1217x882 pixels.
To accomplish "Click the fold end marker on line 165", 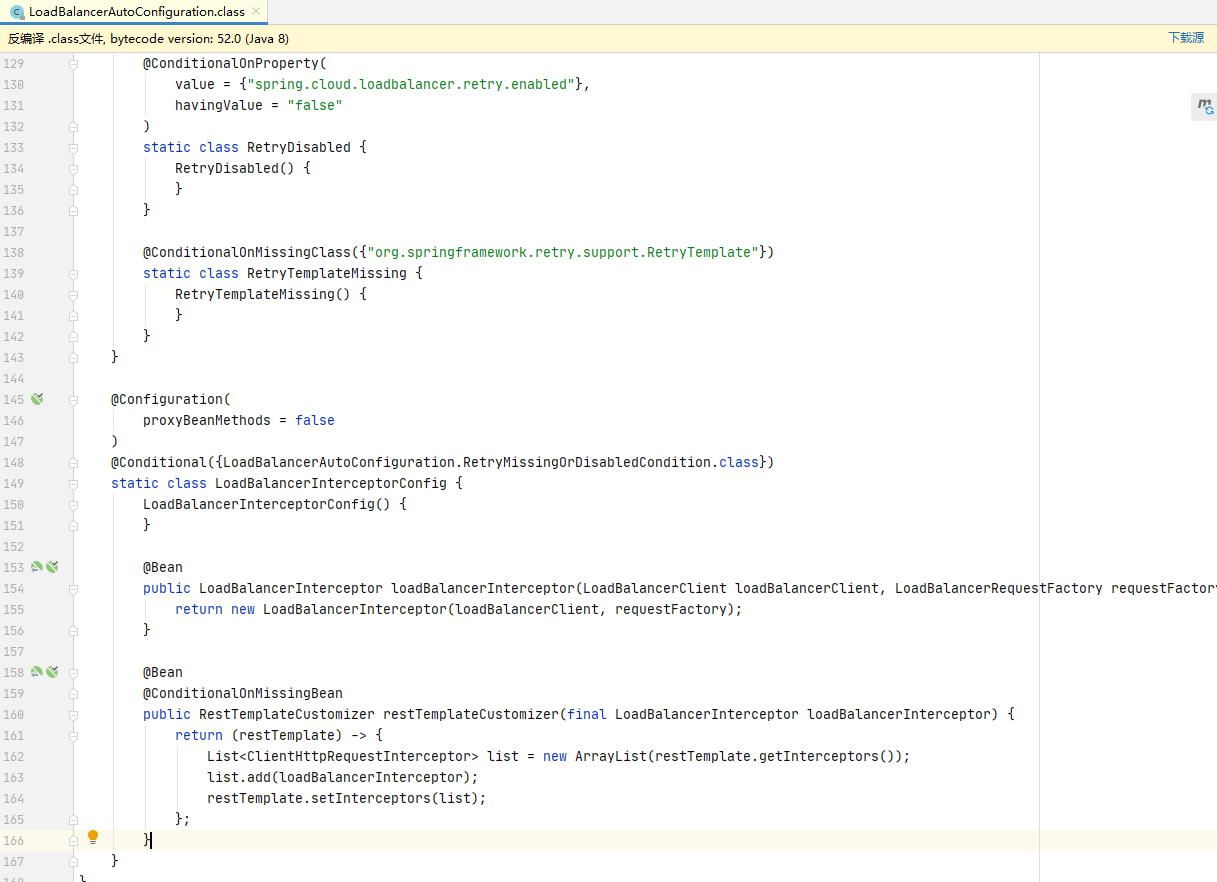I will (x=73, y=819).
